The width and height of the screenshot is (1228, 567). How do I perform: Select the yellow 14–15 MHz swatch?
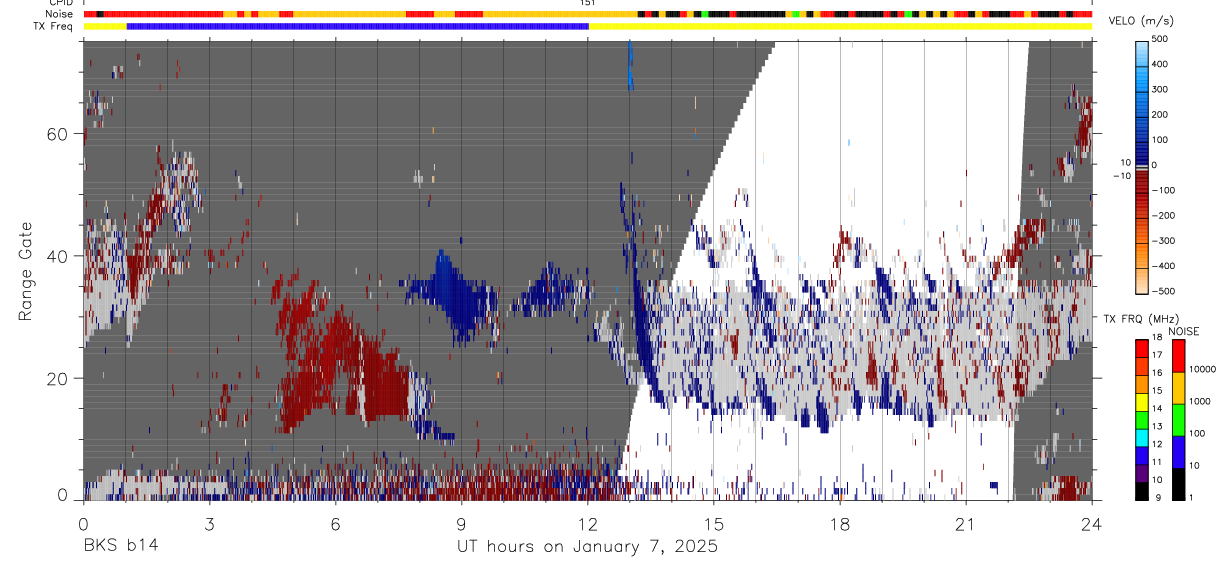point(1142,401)
